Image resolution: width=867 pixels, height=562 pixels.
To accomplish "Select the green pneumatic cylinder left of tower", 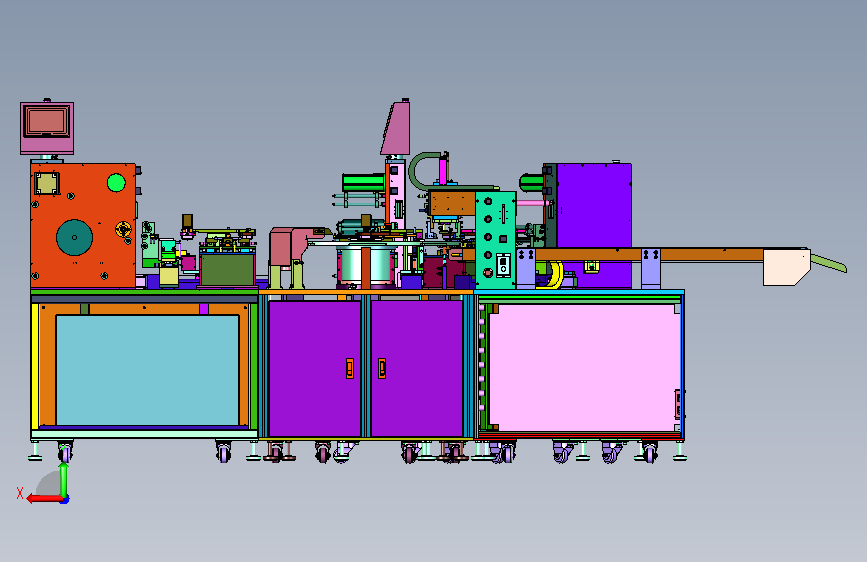I will pos(363,183).
